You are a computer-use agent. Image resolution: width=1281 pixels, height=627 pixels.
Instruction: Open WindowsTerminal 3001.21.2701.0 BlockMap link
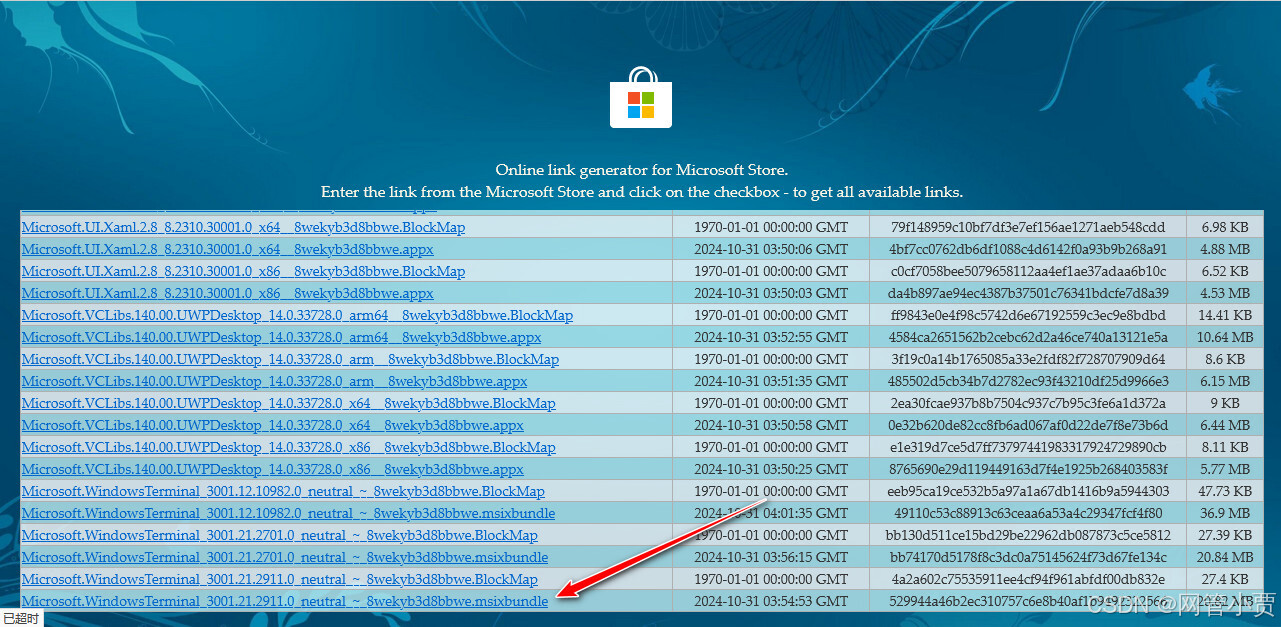point(279,535)
